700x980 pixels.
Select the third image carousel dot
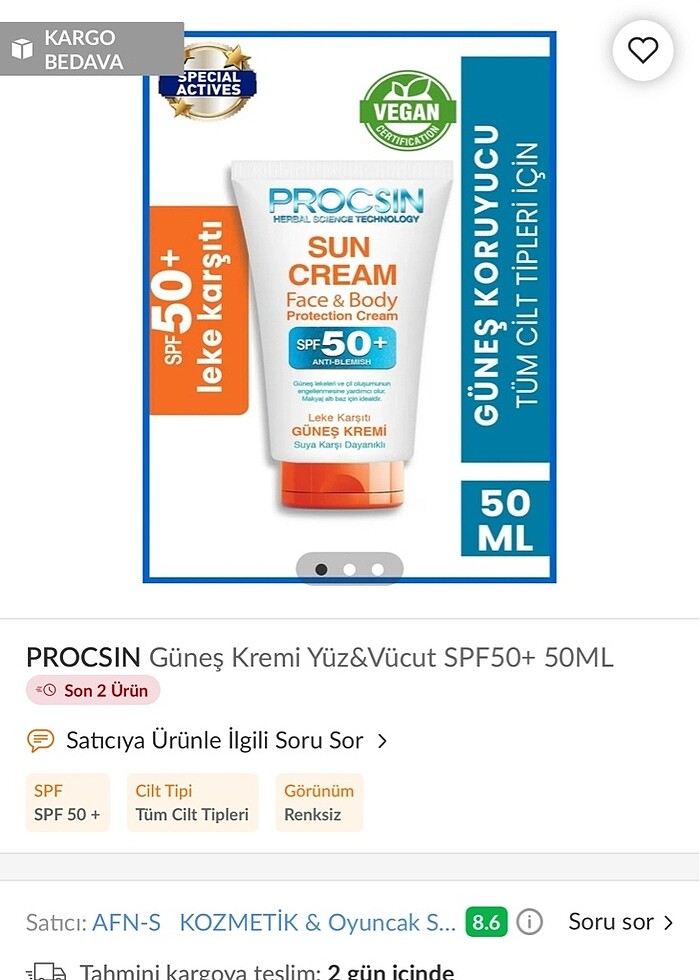click(378, 569)
